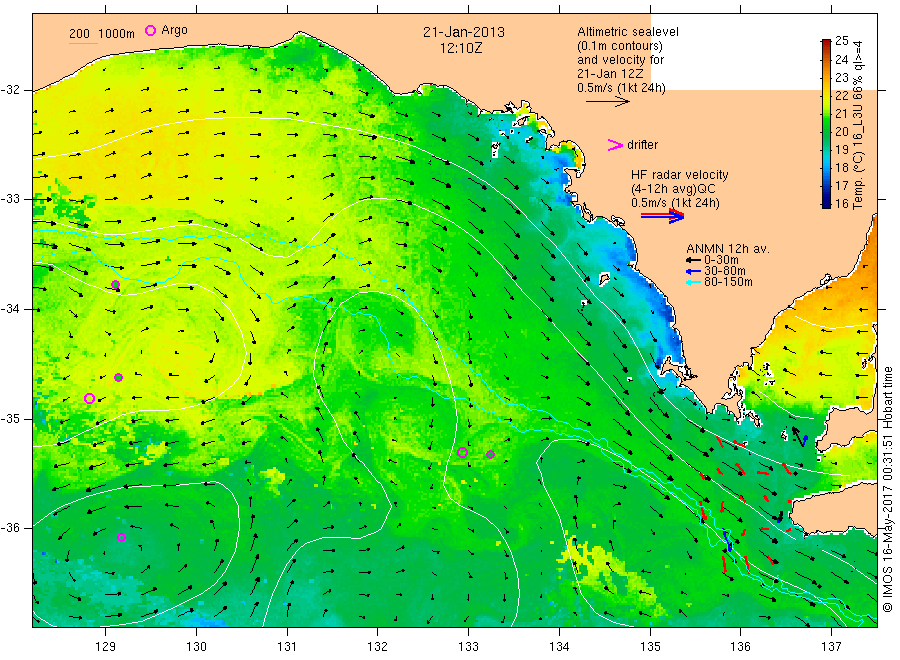Click the '22' colorbar tick label
The width and height of the screenshot is (900, 660).
point(841,96)
